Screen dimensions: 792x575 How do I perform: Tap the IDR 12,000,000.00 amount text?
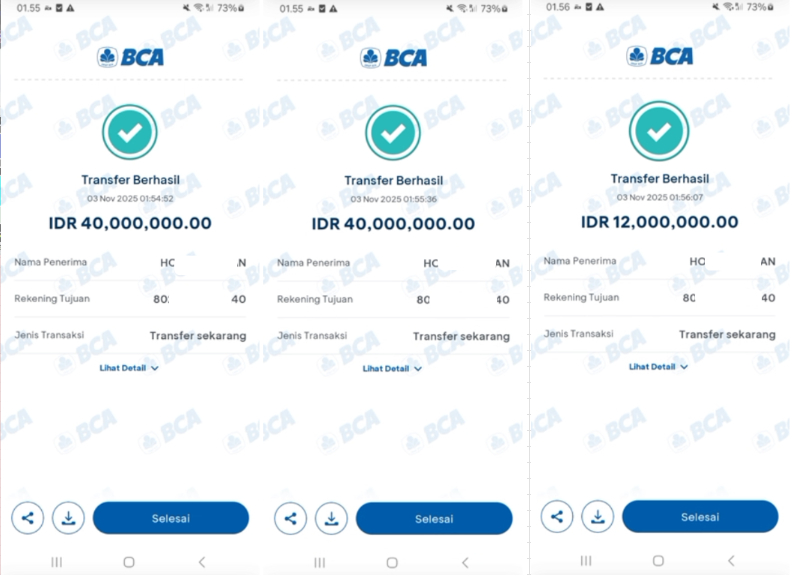(659, 222)
